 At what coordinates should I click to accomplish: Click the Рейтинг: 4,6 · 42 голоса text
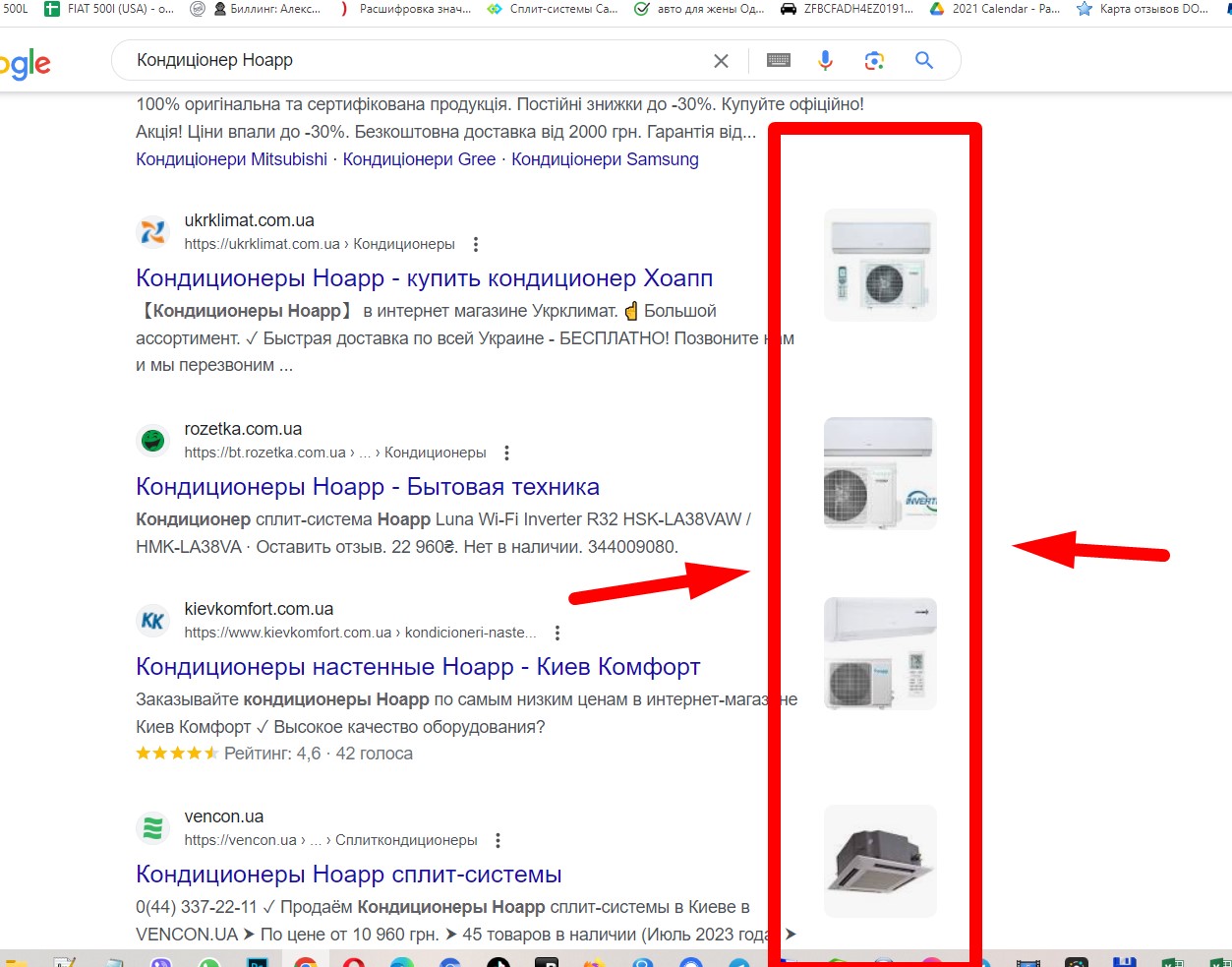point(319,754)
